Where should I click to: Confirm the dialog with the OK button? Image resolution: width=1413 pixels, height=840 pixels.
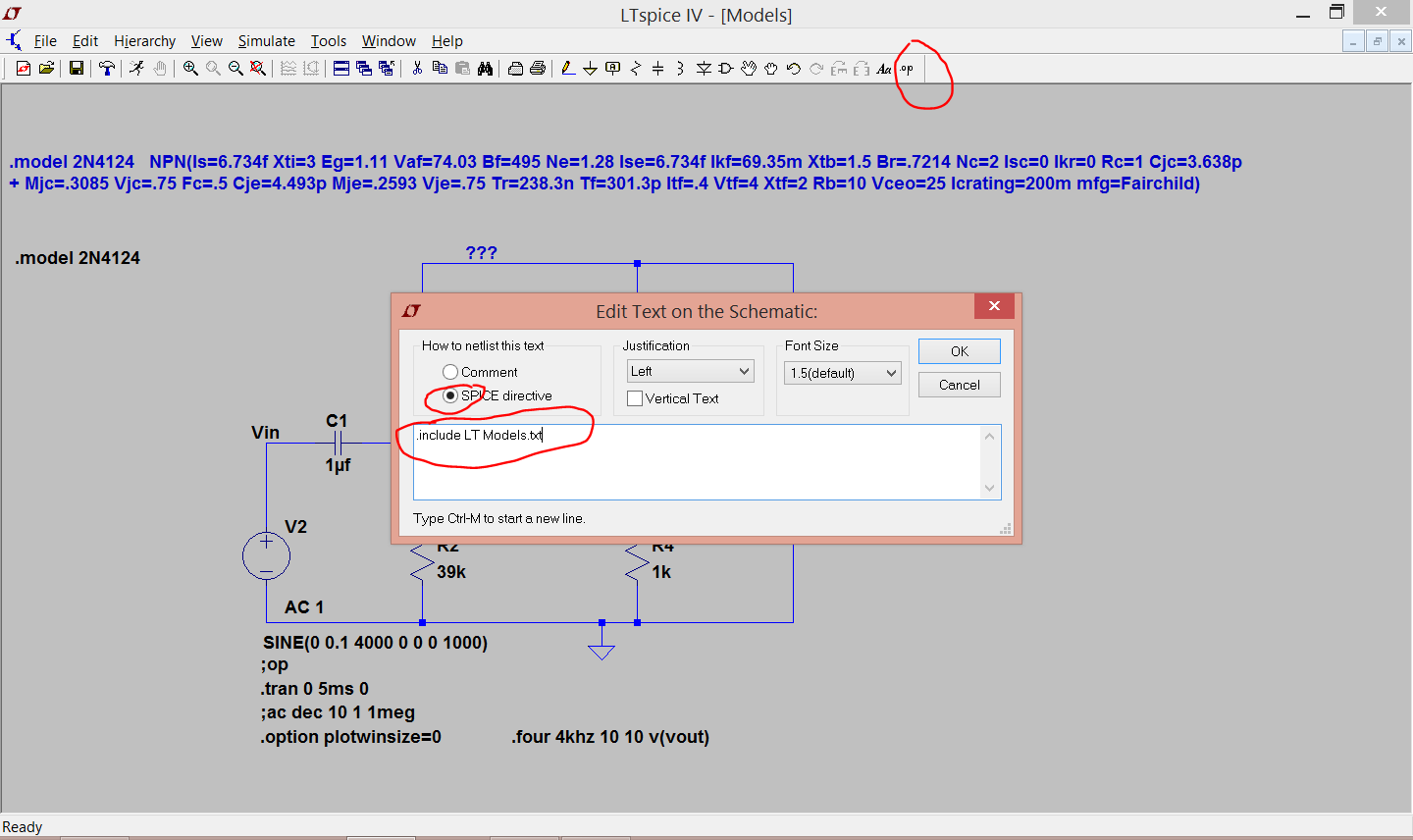tap(960, 351)
